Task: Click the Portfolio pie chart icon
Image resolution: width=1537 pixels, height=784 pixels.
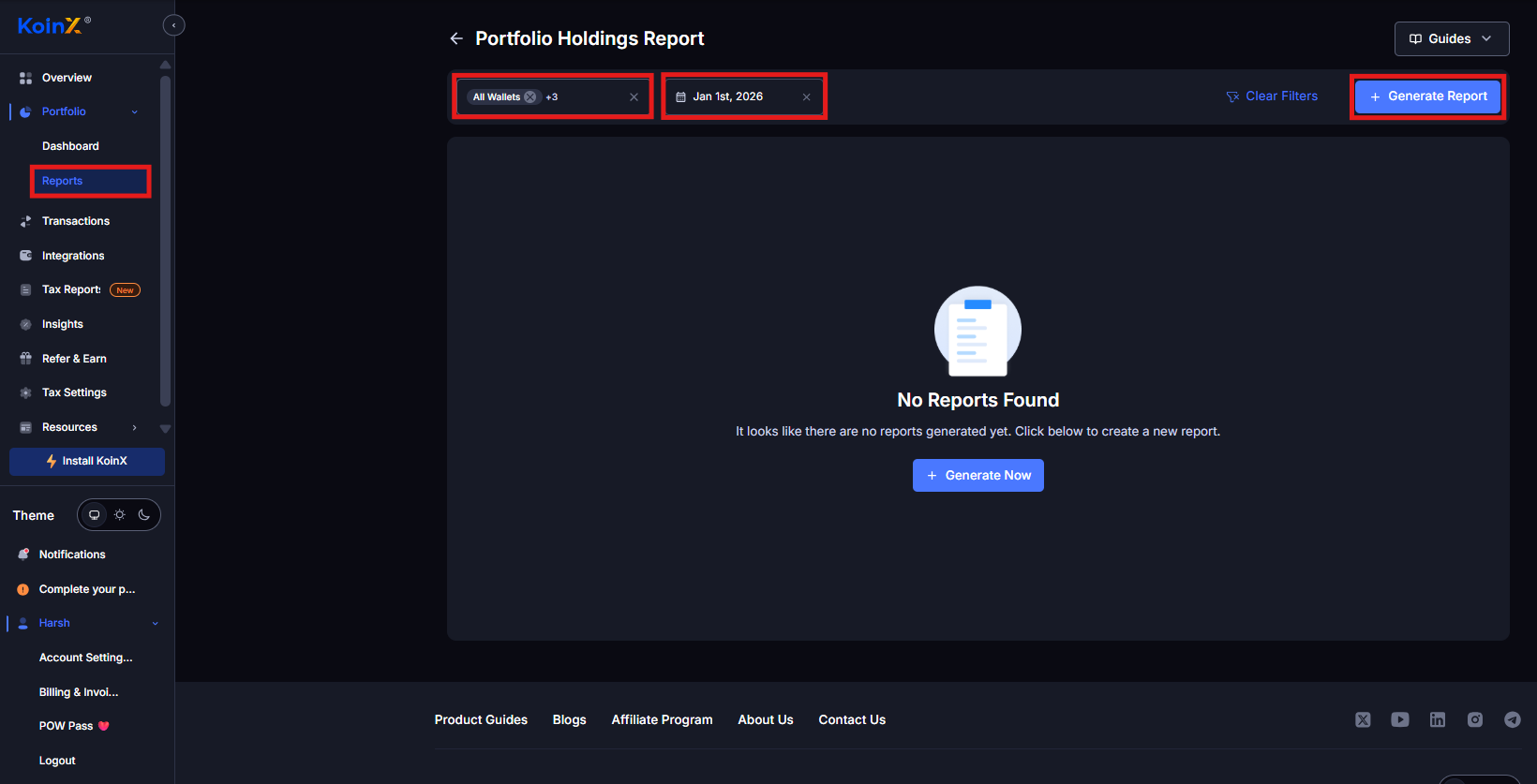Action: 25,111
